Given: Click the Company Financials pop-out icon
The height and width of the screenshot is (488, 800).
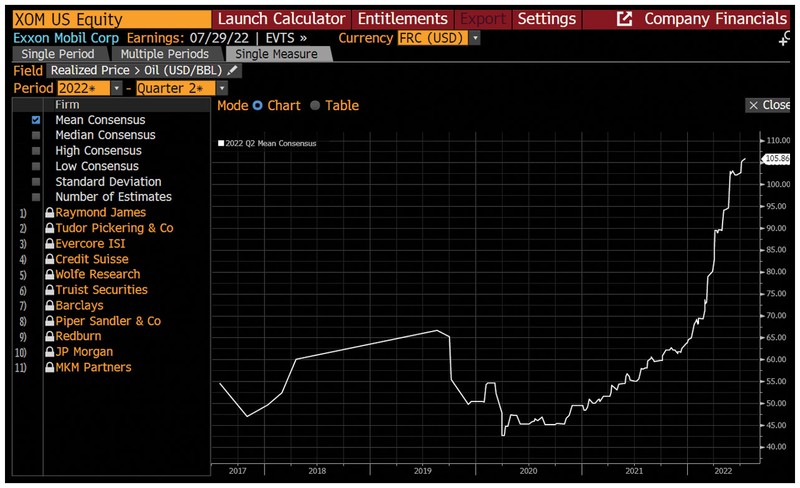Looking at the screenshot, I should click(625, 19).
